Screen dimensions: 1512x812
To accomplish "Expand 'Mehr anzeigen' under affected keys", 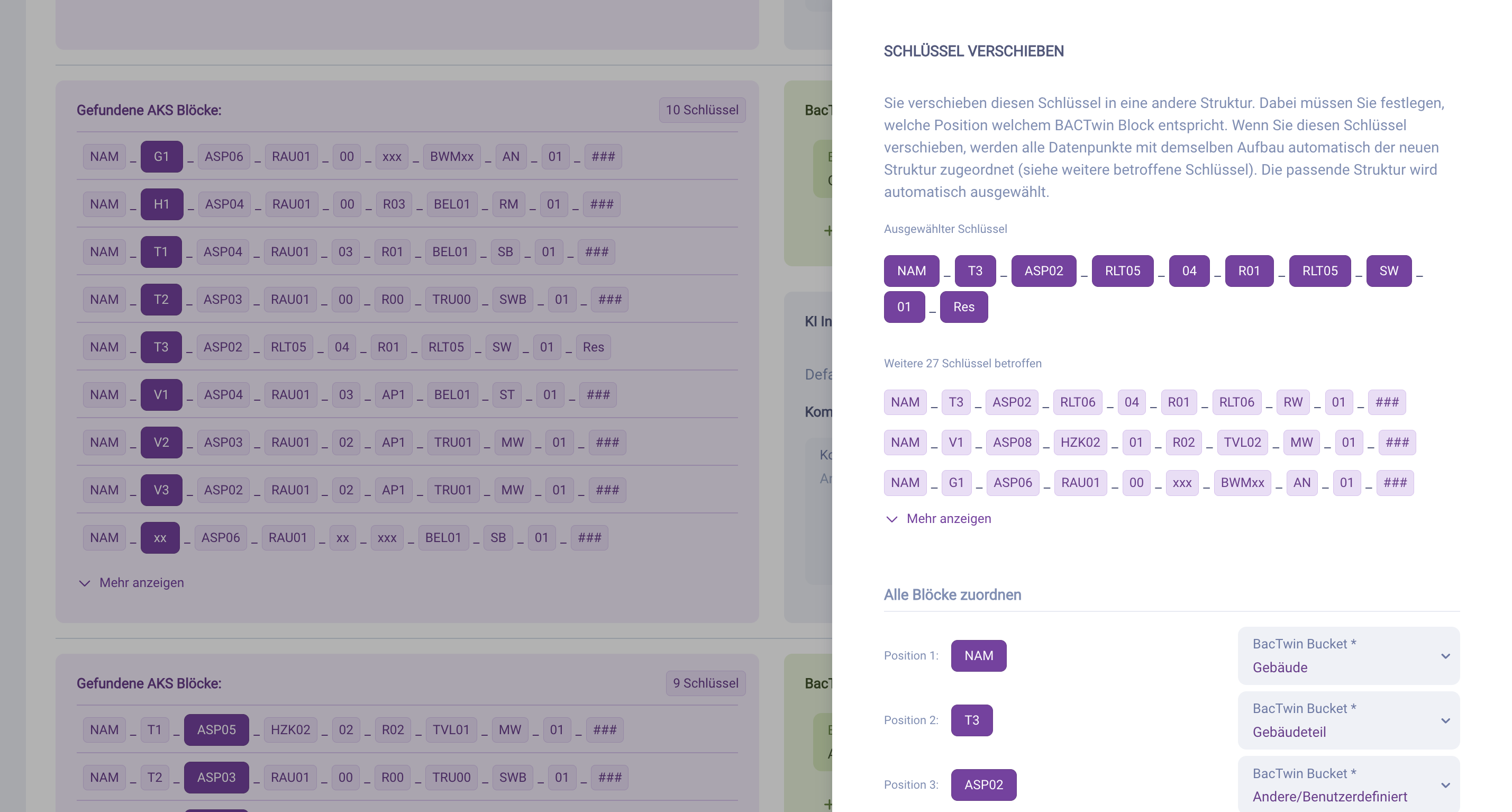I will [x=938, y=519].
